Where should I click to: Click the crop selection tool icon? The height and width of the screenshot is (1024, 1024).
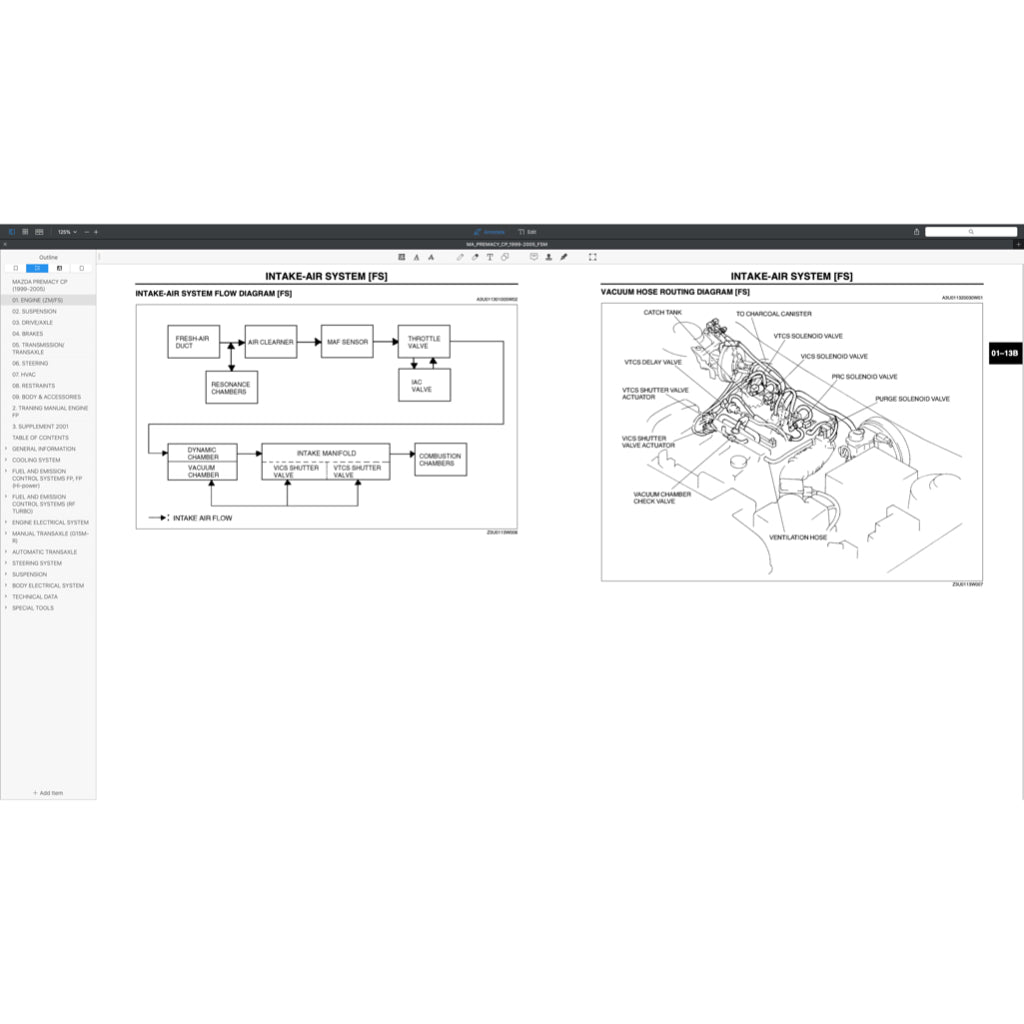click(593, 257)
